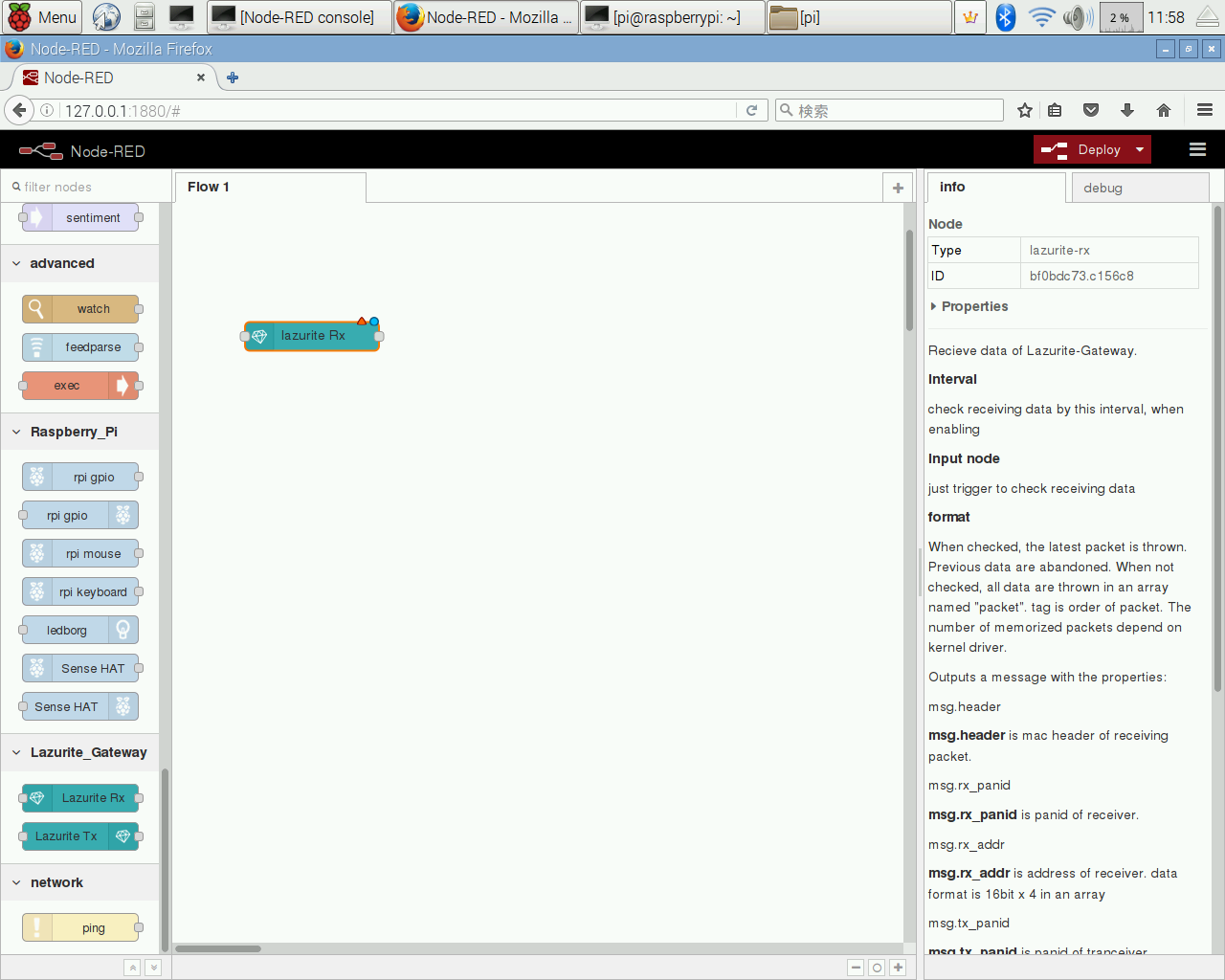Launch the web browser globe launcher

(x=106, y=17)
